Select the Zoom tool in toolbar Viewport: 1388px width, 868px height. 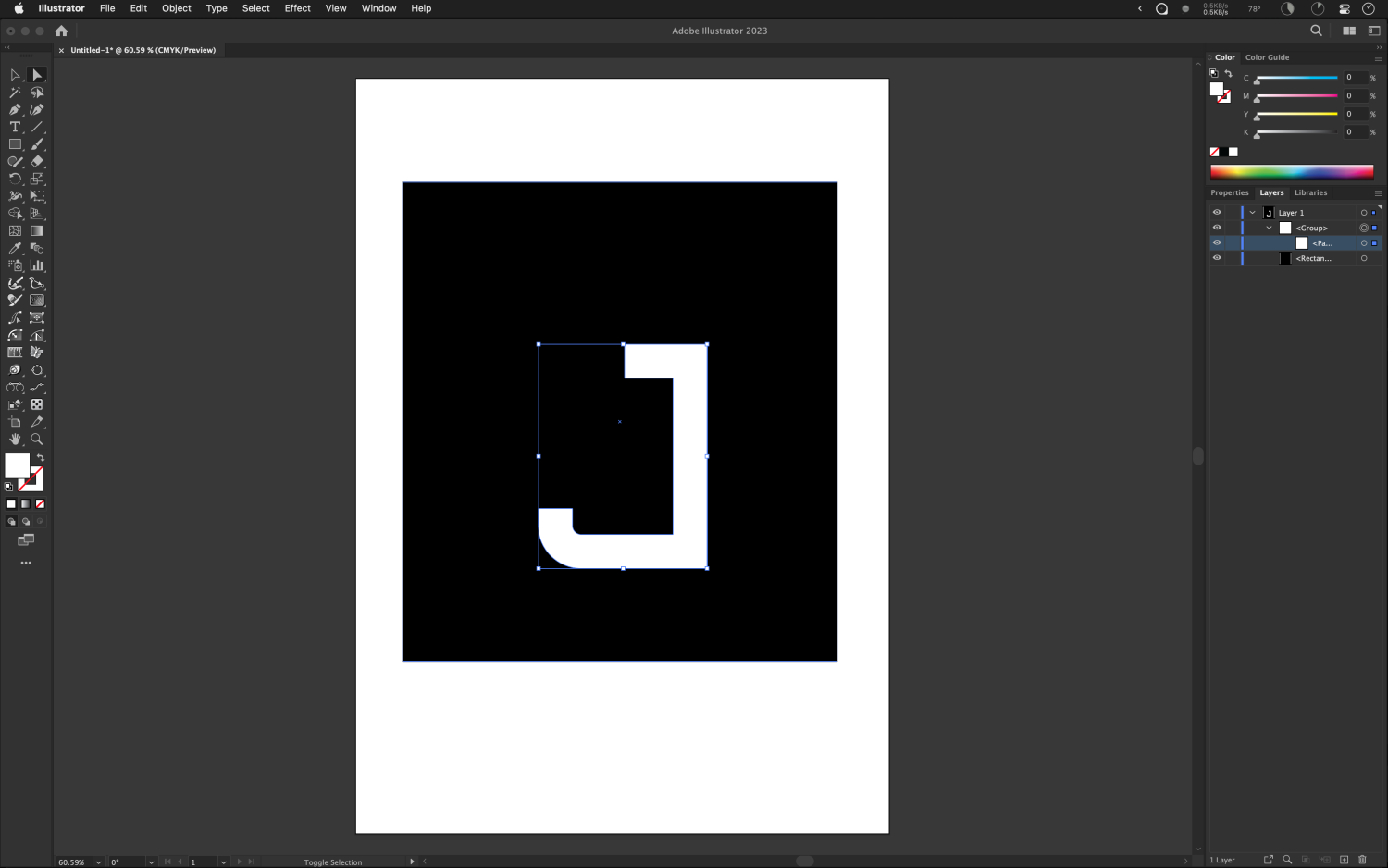(37, 440)
